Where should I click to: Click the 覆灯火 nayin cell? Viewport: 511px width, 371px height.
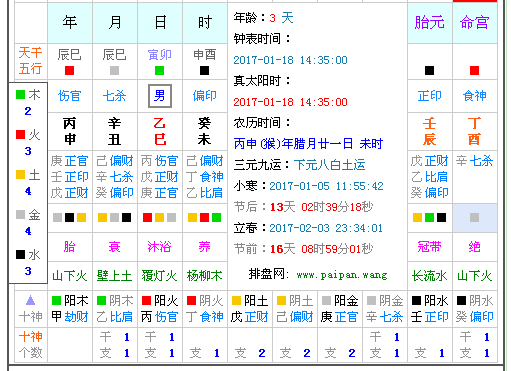point(160,276)
